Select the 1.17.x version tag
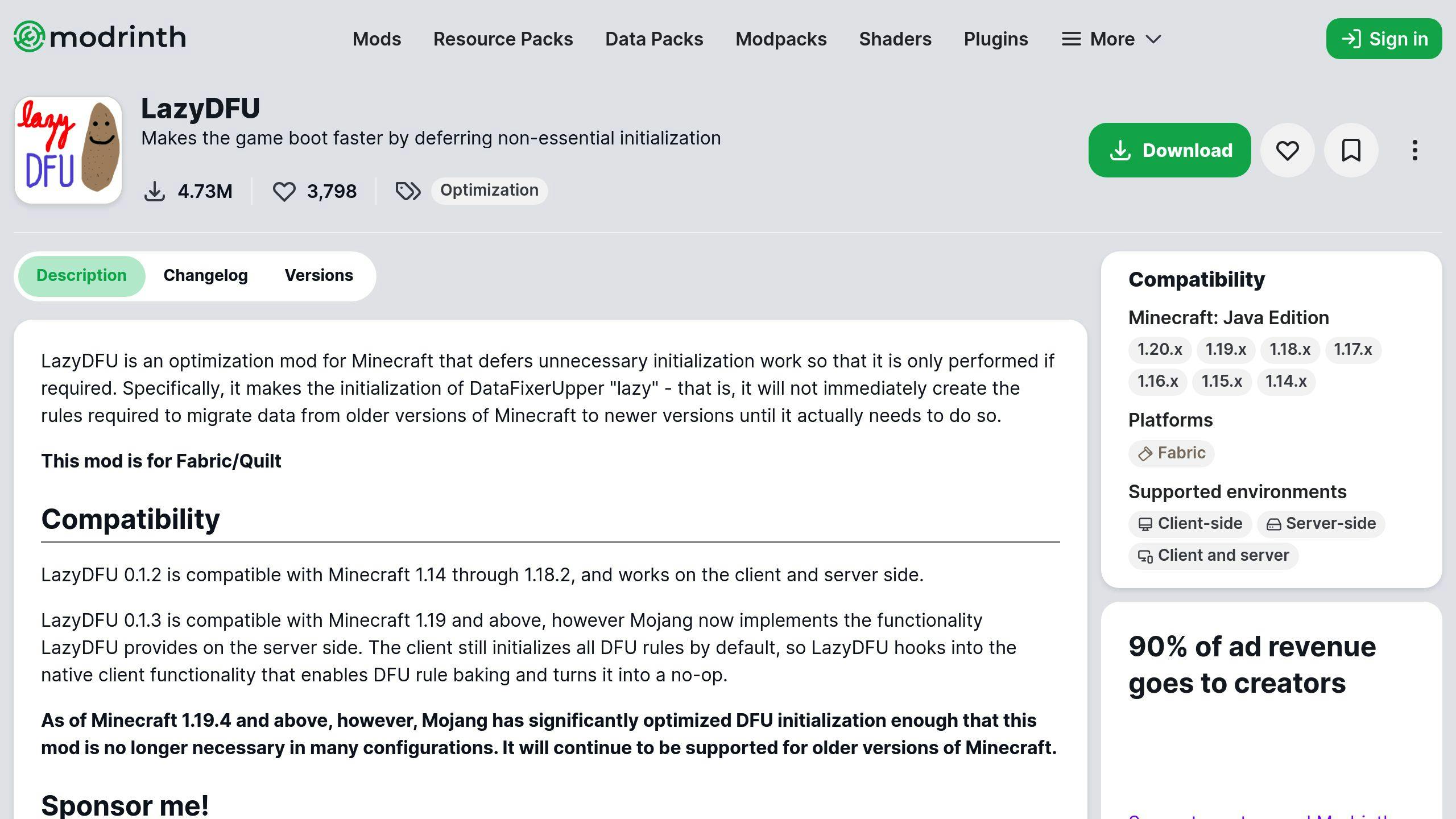 click(1352, 349)
